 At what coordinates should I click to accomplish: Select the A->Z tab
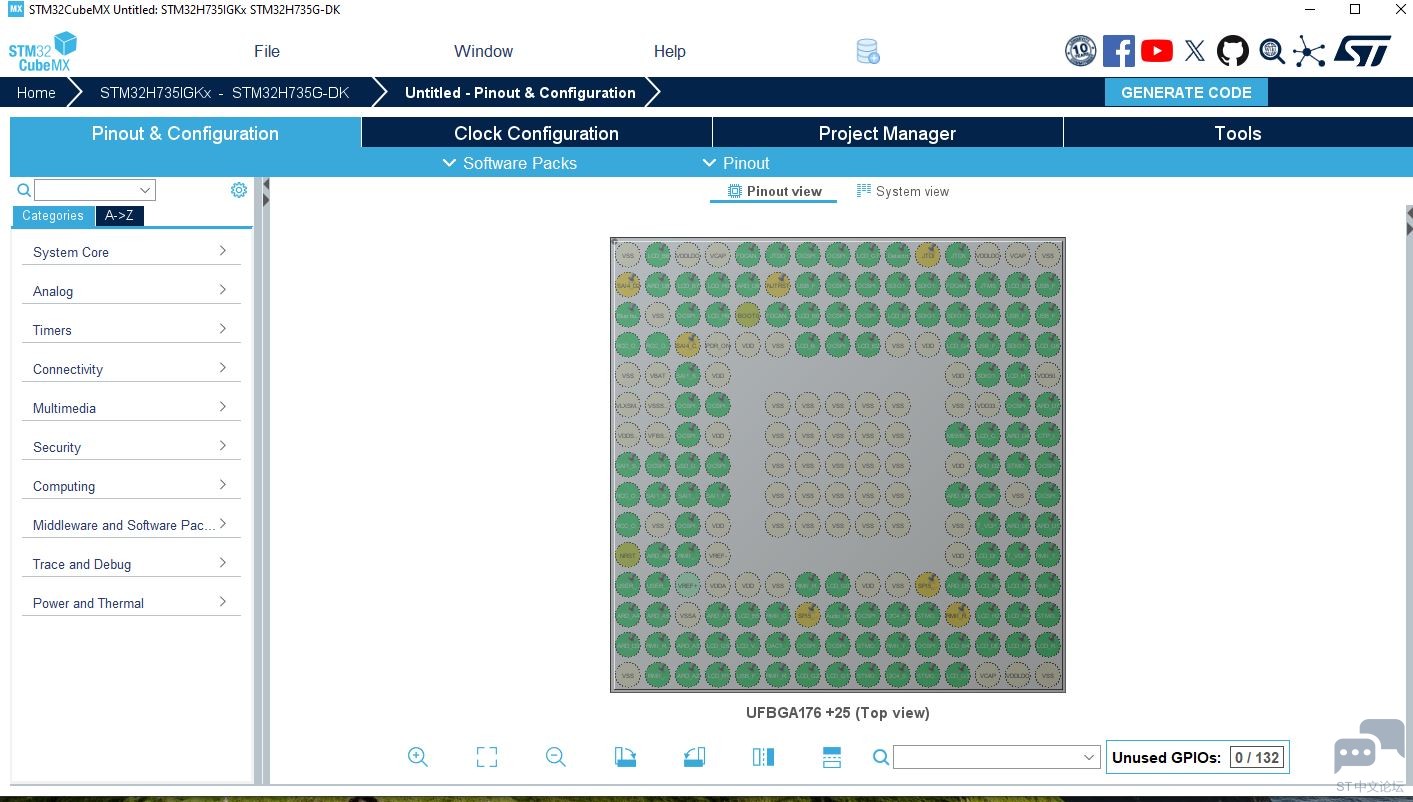pos(119,216)
